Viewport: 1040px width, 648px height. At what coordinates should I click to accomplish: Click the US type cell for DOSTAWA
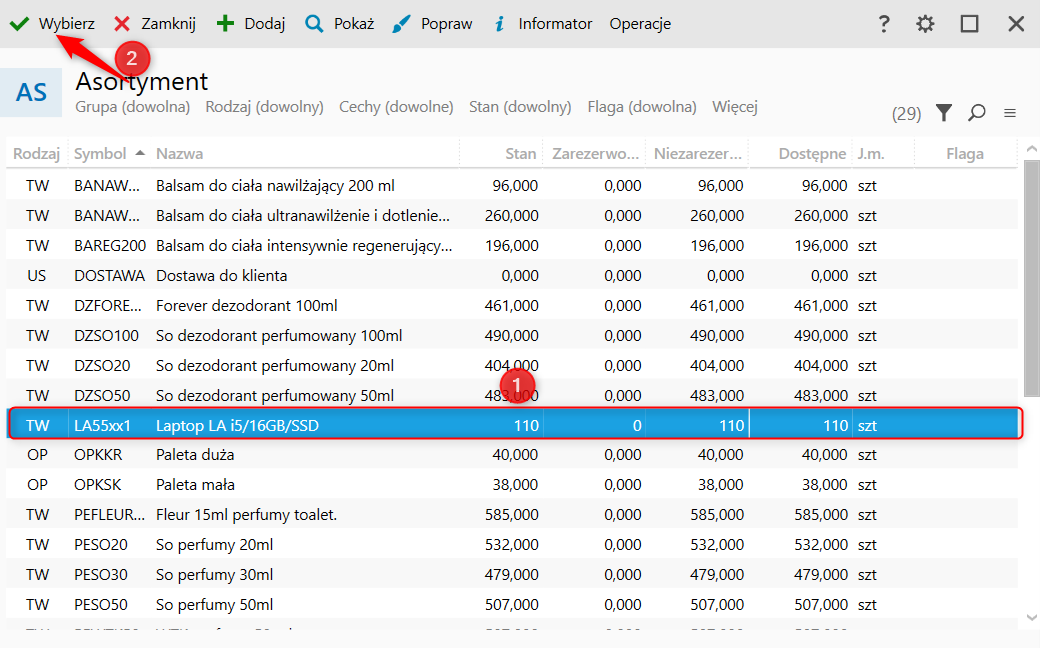[x=36, y=275]
